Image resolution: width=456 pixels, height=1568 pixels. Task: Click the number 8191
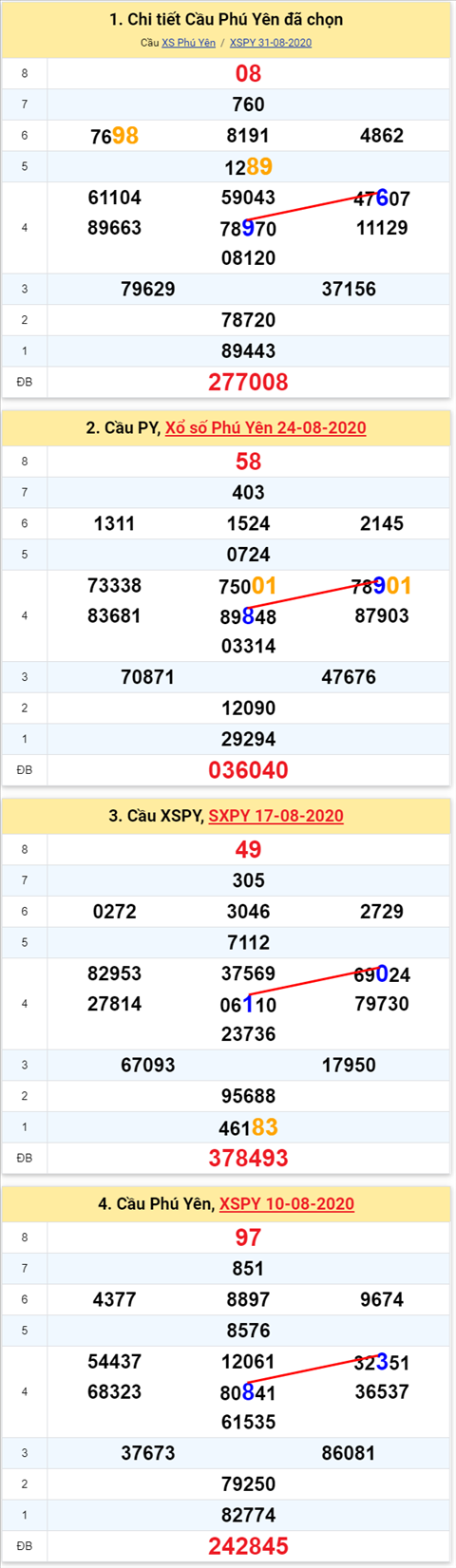[x=248, y=136]
